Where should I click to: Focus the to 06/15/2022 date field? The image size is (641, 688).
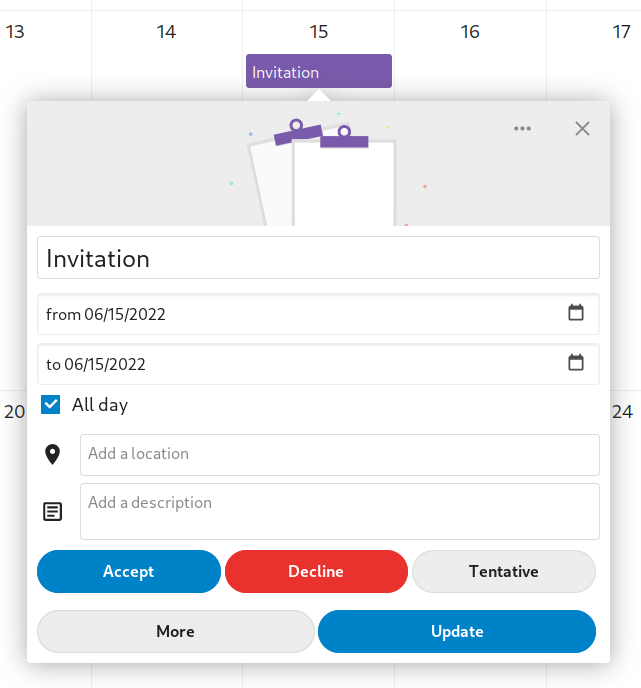300,364
